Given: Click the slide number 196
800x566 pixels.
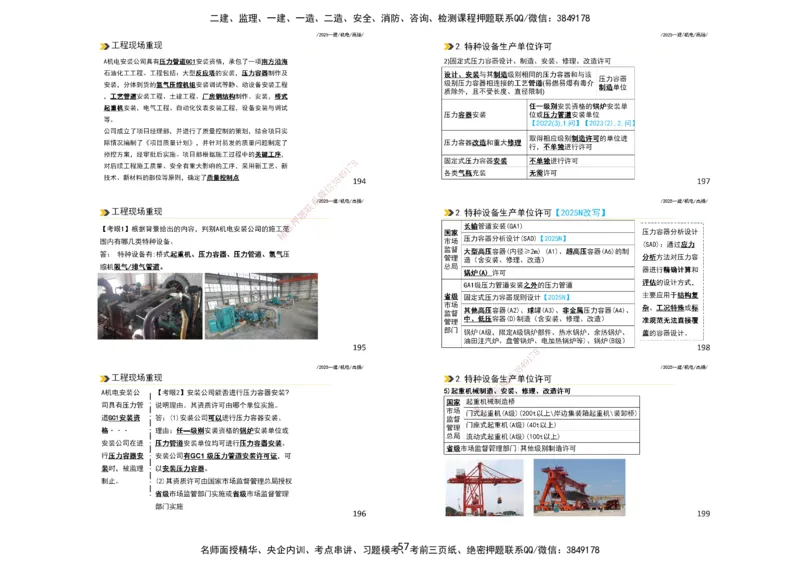Looking at the screenshot, I should (x=359, y=513).
